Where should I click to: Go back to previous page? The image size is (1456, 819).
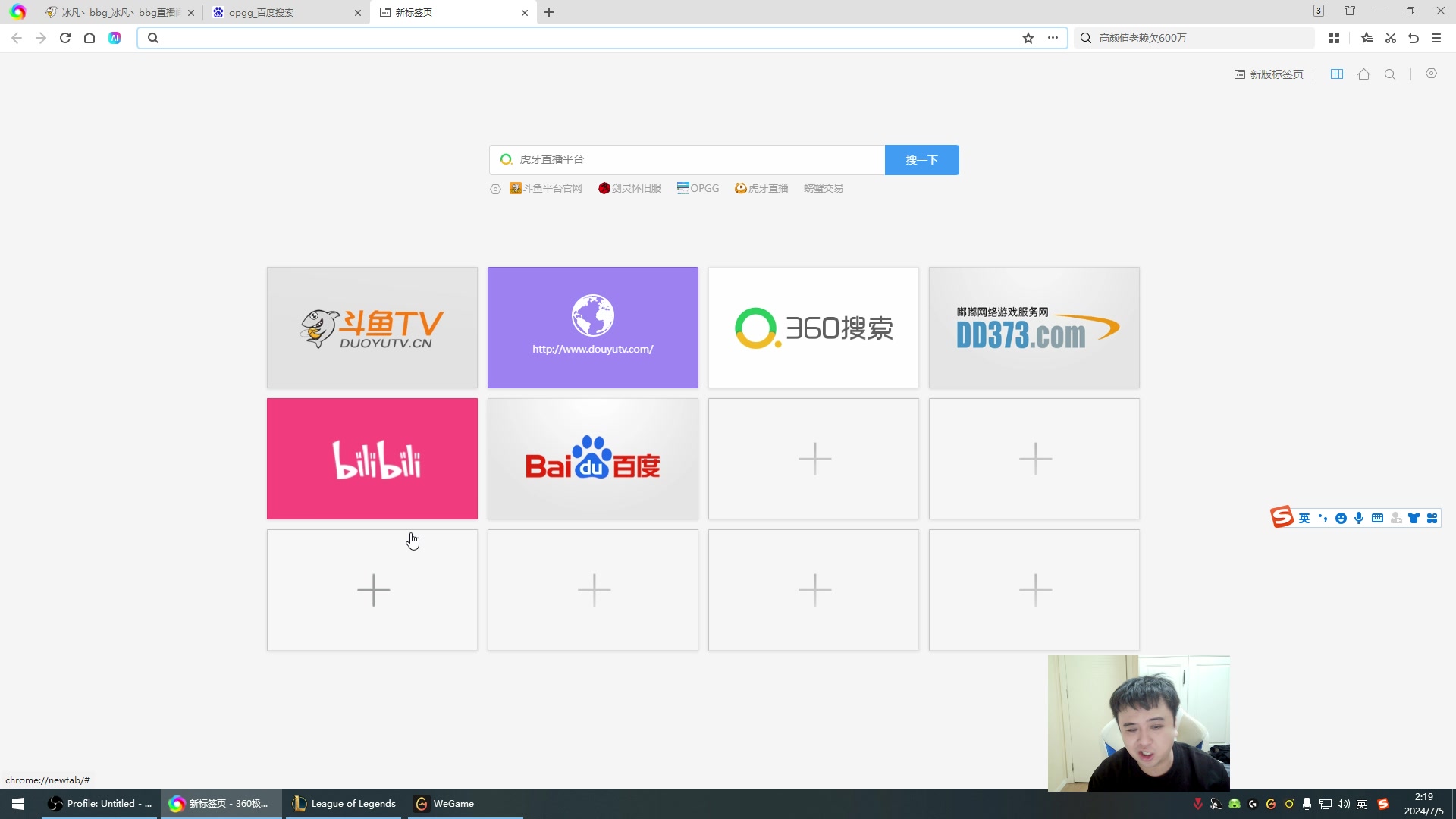[x=17, y=38]
